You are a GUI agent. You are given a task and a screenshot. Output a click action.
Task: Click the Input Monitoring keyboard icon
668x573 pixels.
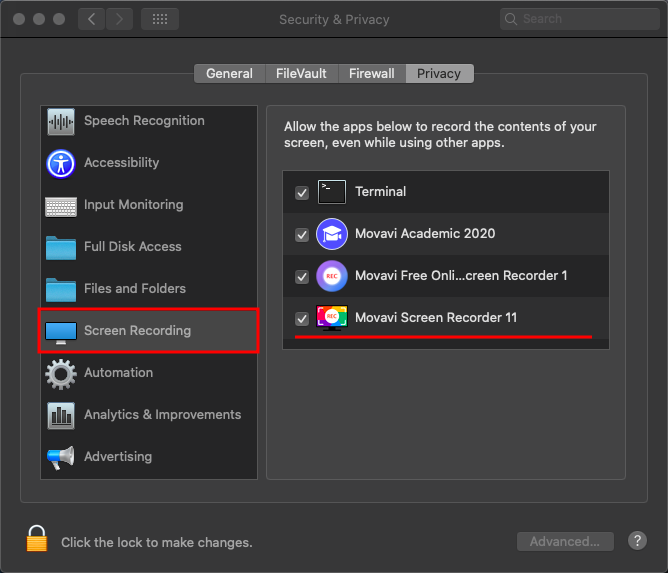click(61, 207)
